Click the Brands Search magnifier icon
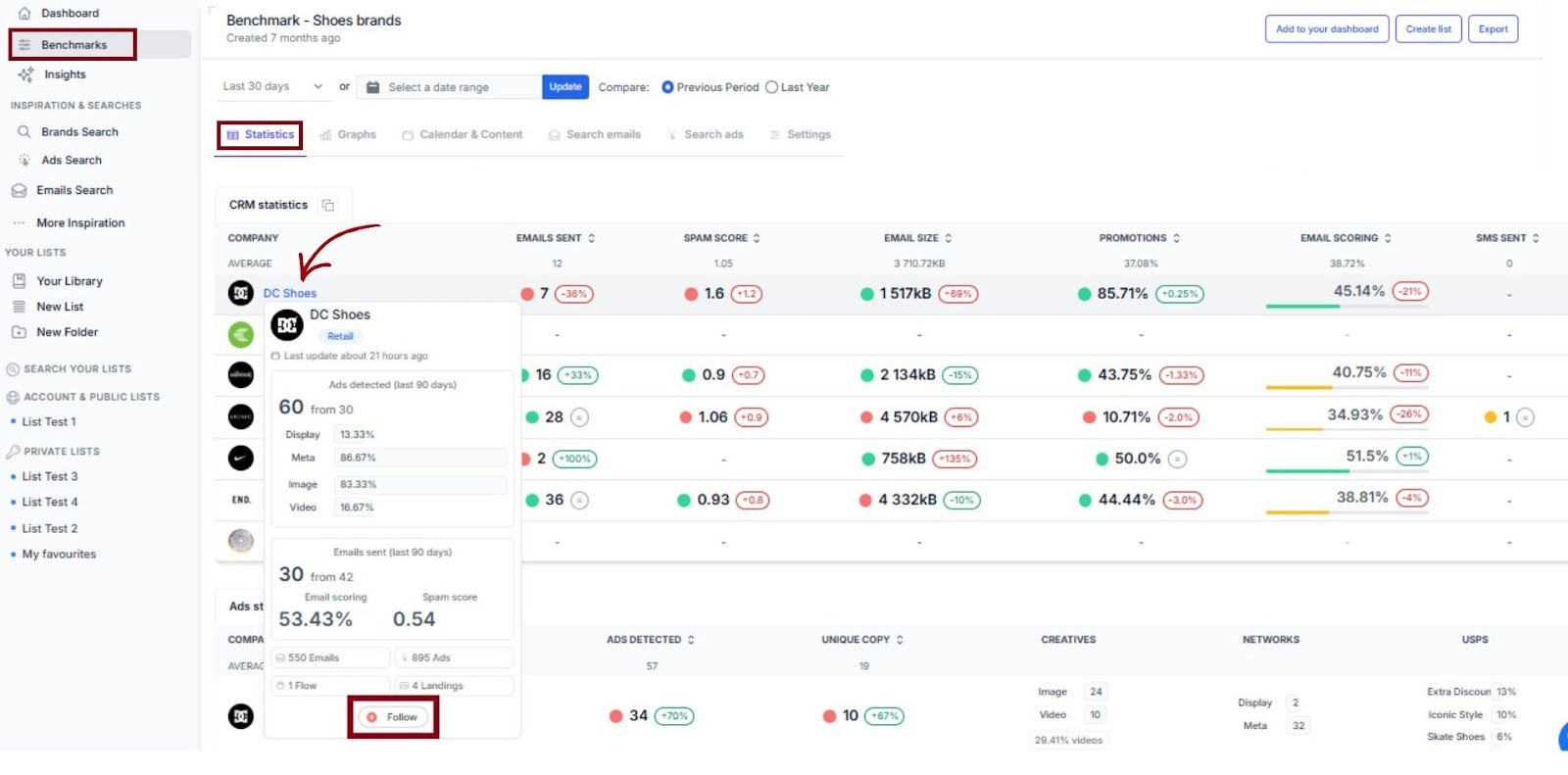 (24, 131)
